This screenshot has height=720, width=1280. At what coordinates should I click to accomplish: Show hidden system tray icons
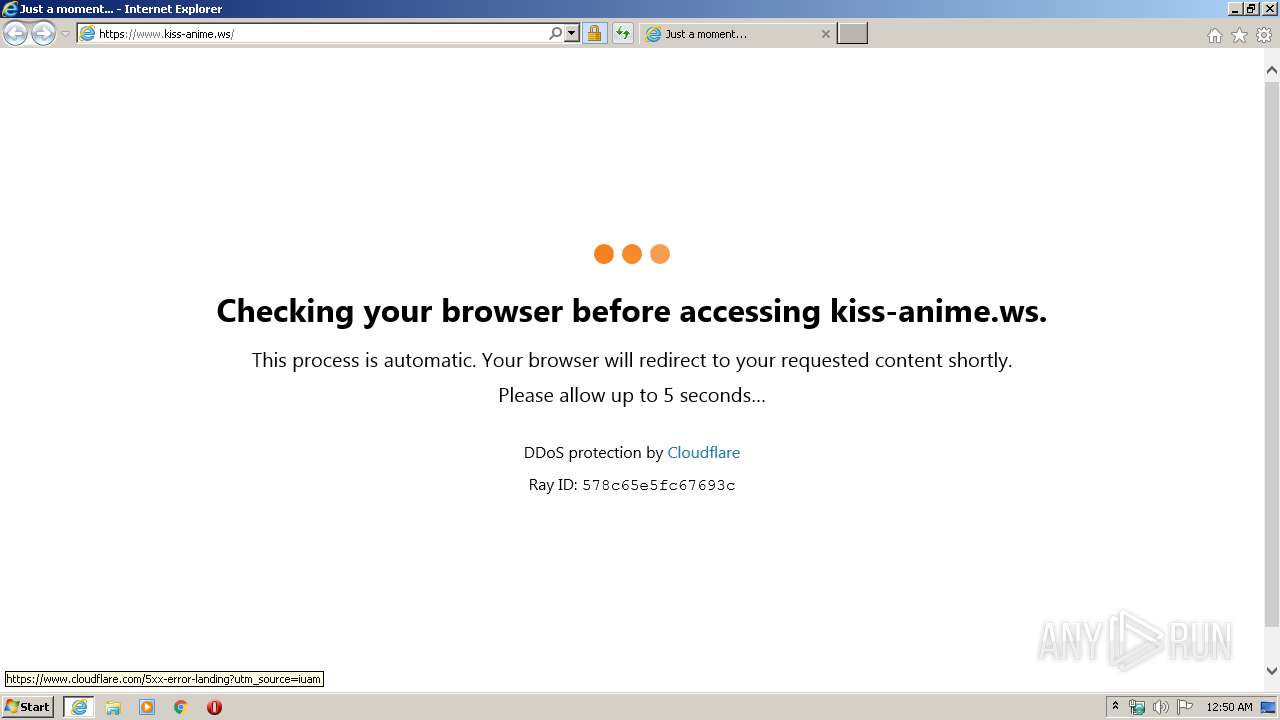(1115, 707)
